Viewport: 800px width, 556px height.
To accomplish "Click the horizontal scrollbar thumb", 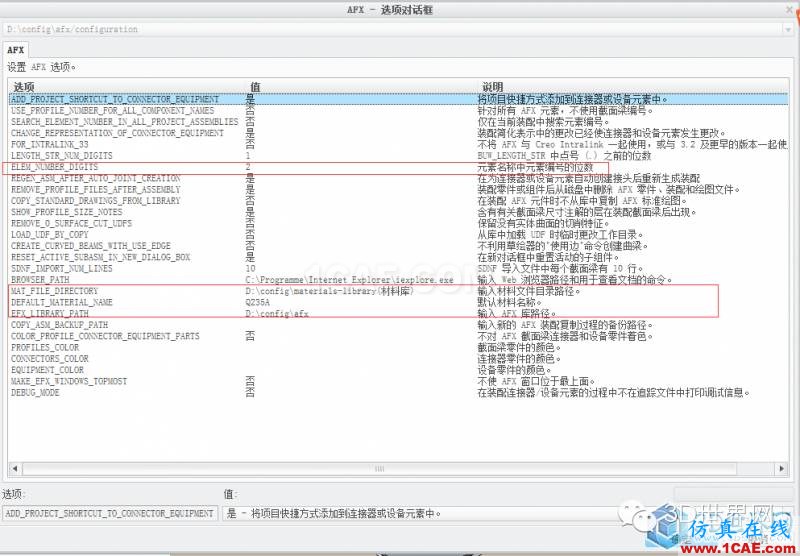I will point(379,468).
